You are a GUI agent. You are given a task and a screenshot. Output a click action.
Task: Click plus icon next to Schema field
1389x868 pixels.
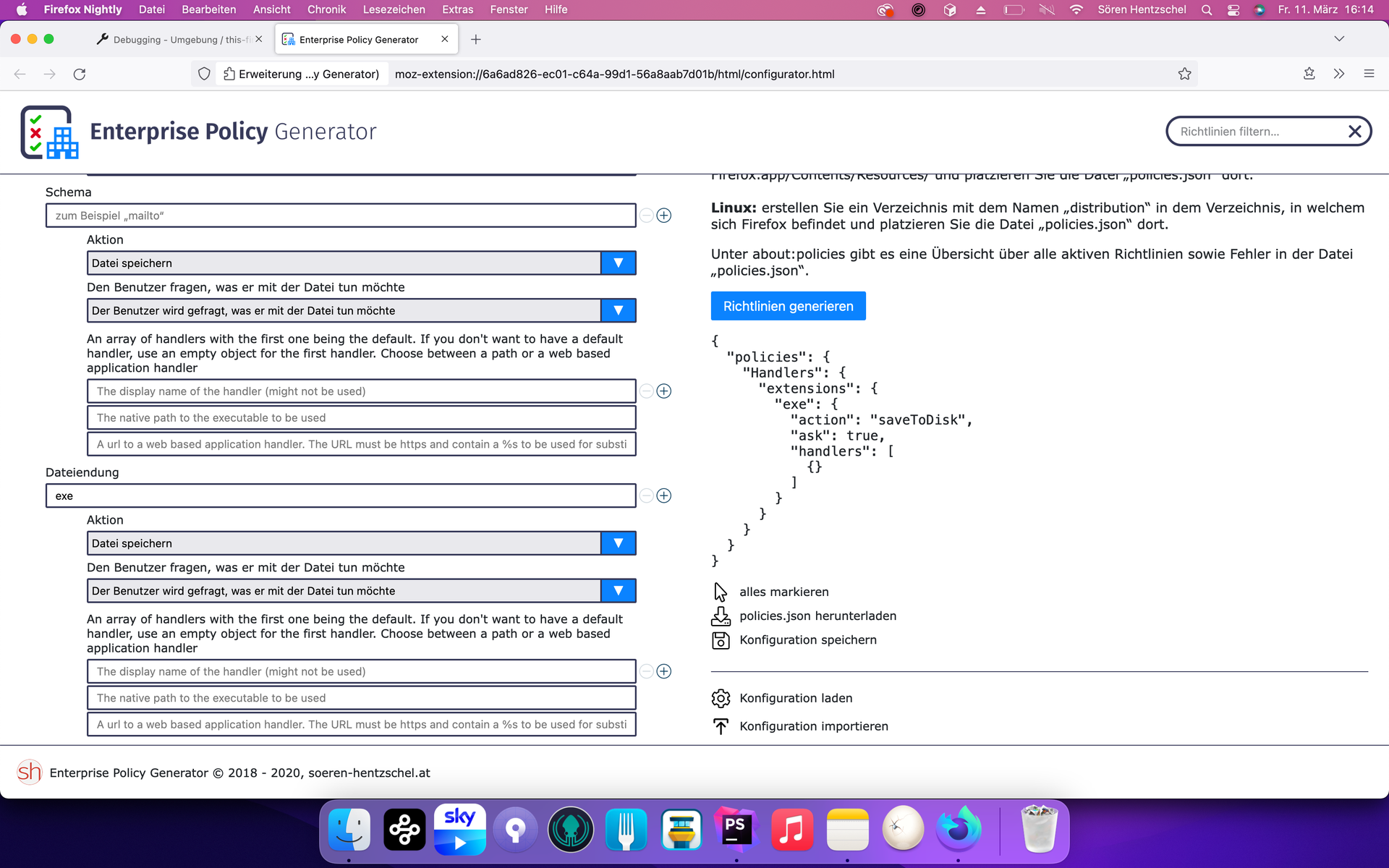[663, 216]
